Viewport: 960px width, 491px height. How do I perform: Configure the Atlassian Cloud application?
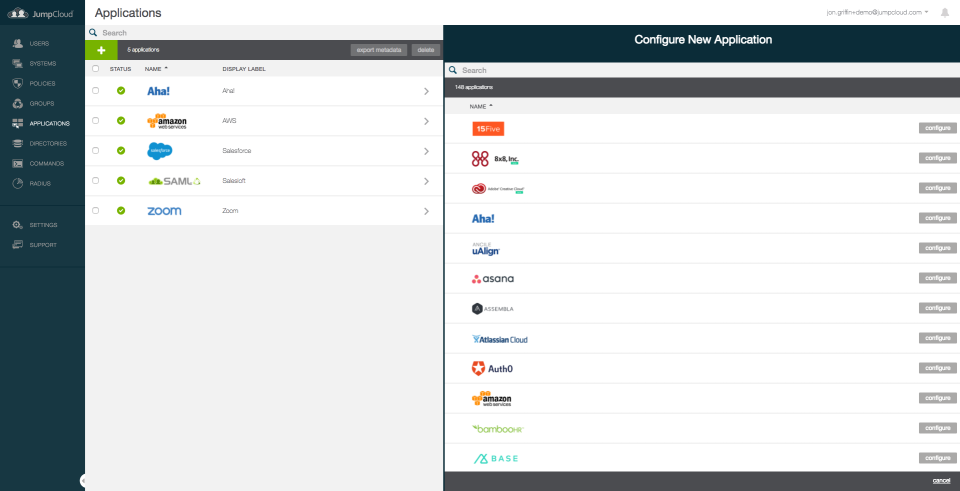[x=937, y=338]
